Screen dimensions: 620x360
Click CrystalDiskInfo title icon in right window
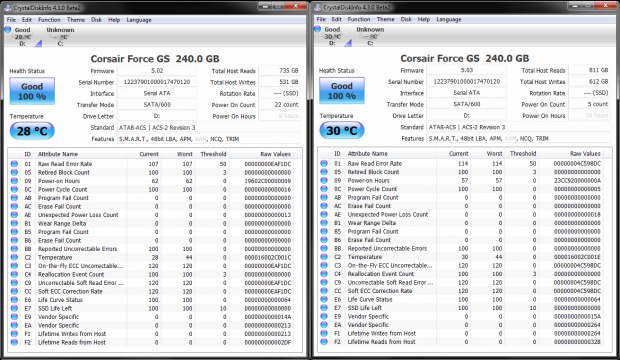point(318,8)
